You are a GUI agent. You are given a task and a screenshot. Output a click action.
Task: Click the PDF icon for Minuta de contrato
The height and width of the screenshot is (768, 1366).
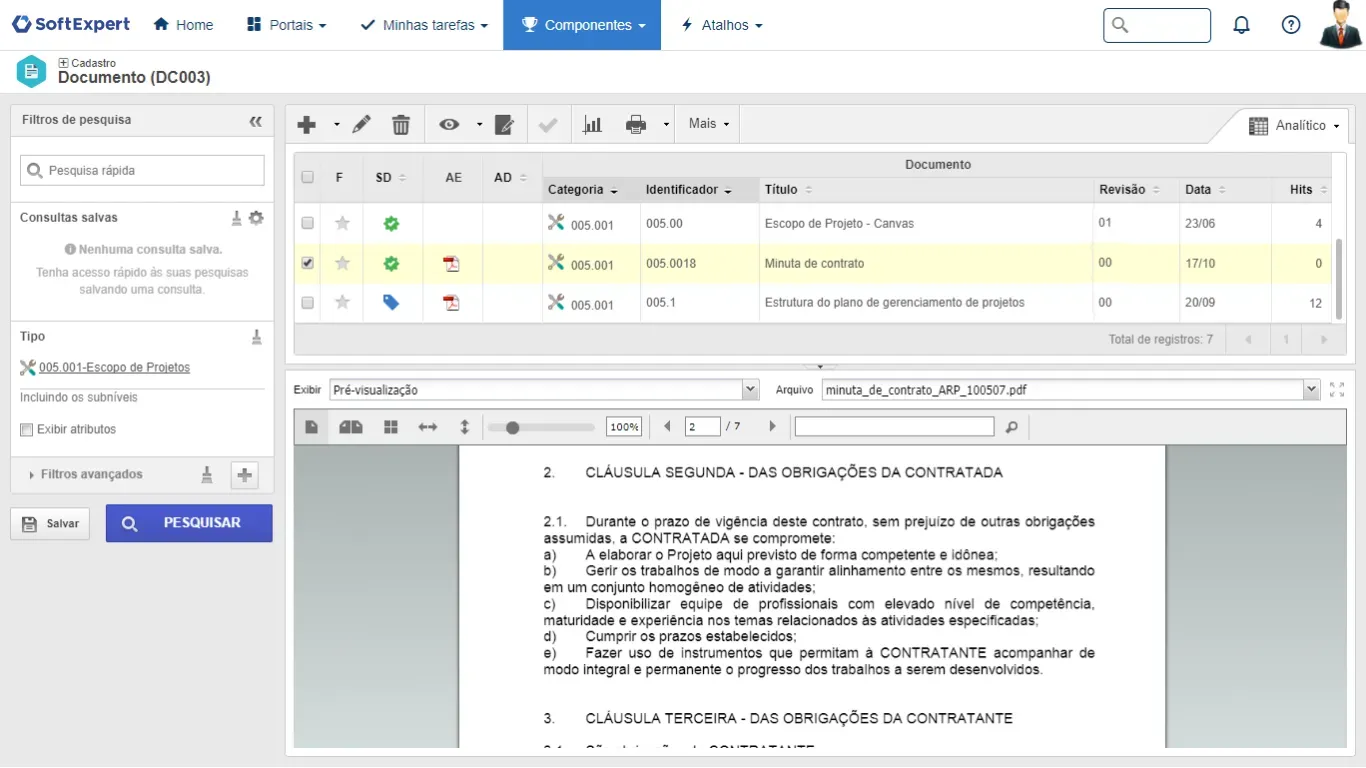[452, 264]
